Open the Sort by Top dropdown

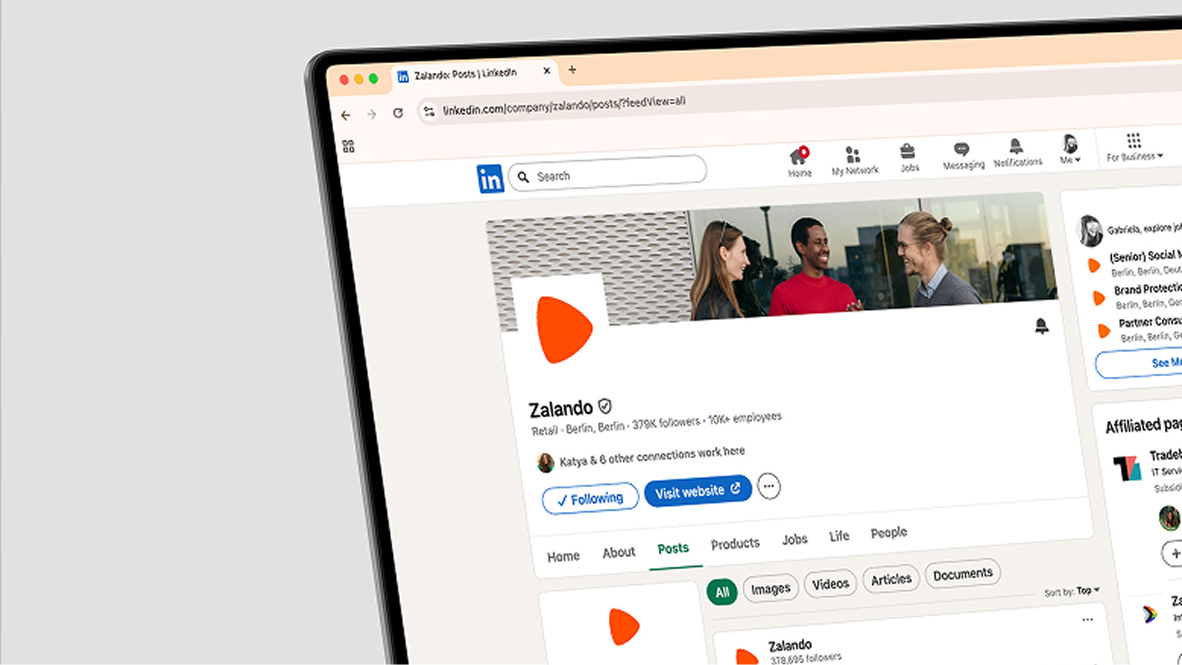click(x=1071, y=591)
